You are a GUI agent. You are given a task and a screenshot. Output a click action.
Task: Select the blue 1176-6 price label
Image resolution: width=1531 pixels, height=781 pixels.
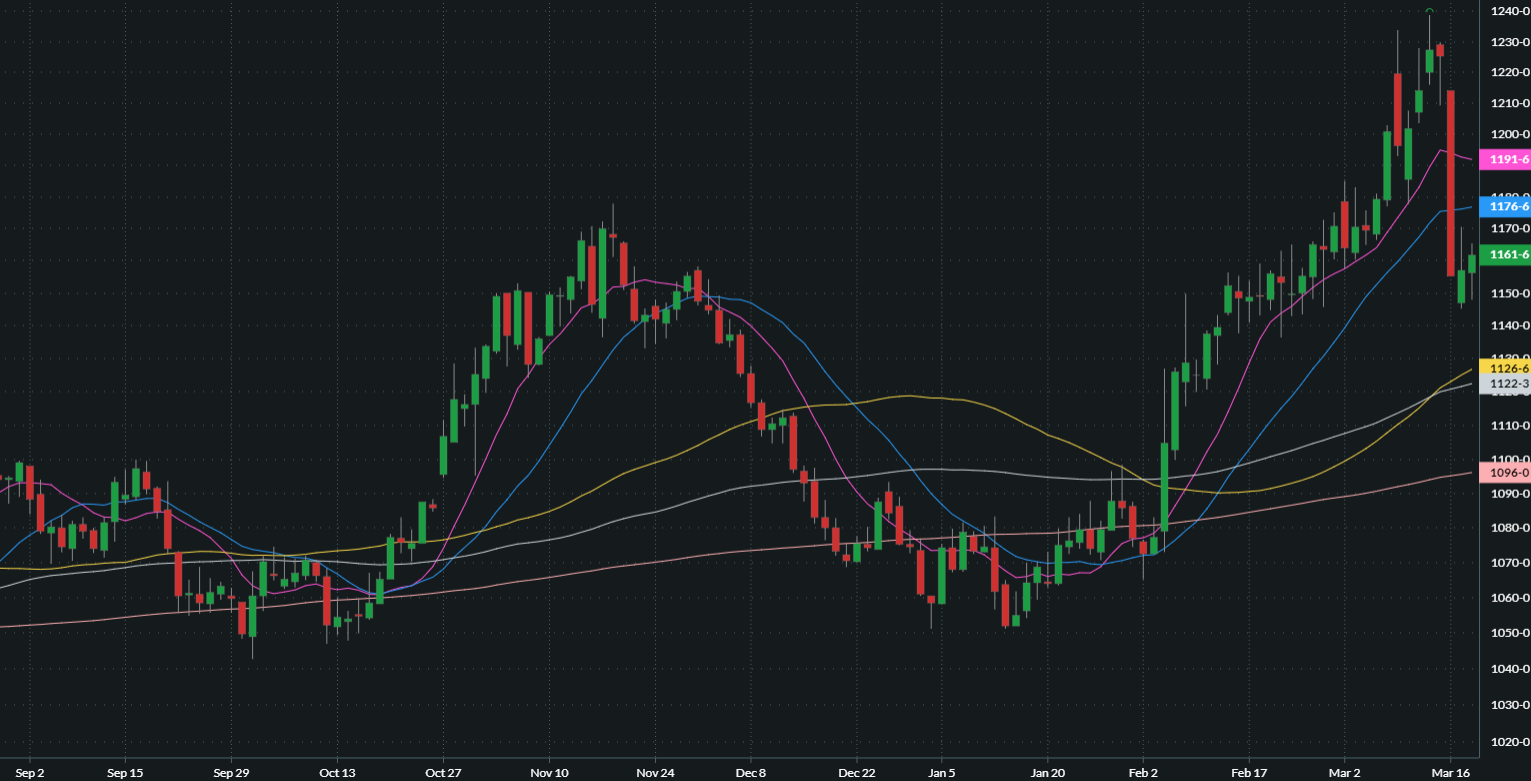coord(1504,207)
